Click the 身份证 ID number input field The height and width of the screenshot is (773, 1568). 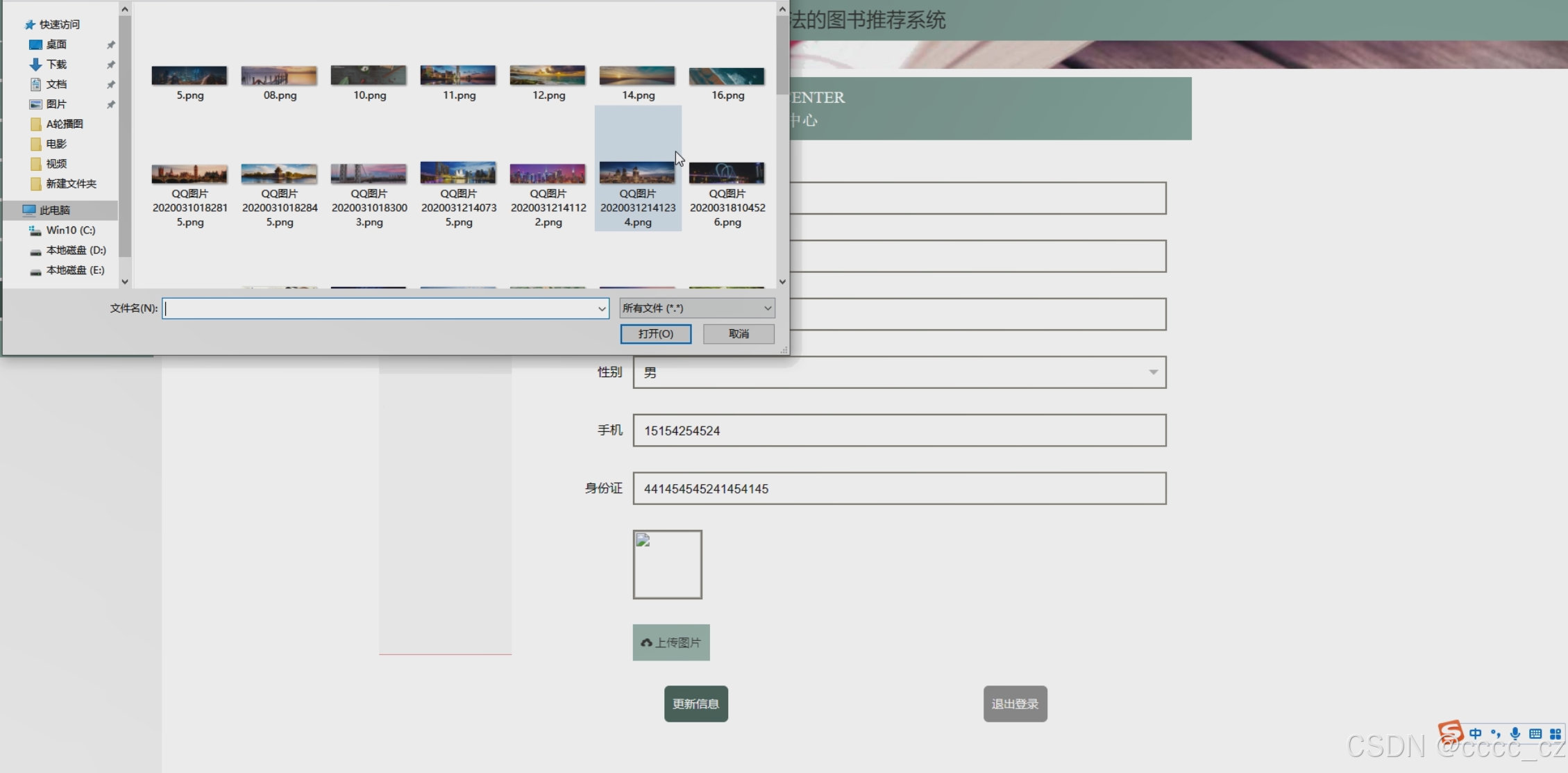coord(900,489)
